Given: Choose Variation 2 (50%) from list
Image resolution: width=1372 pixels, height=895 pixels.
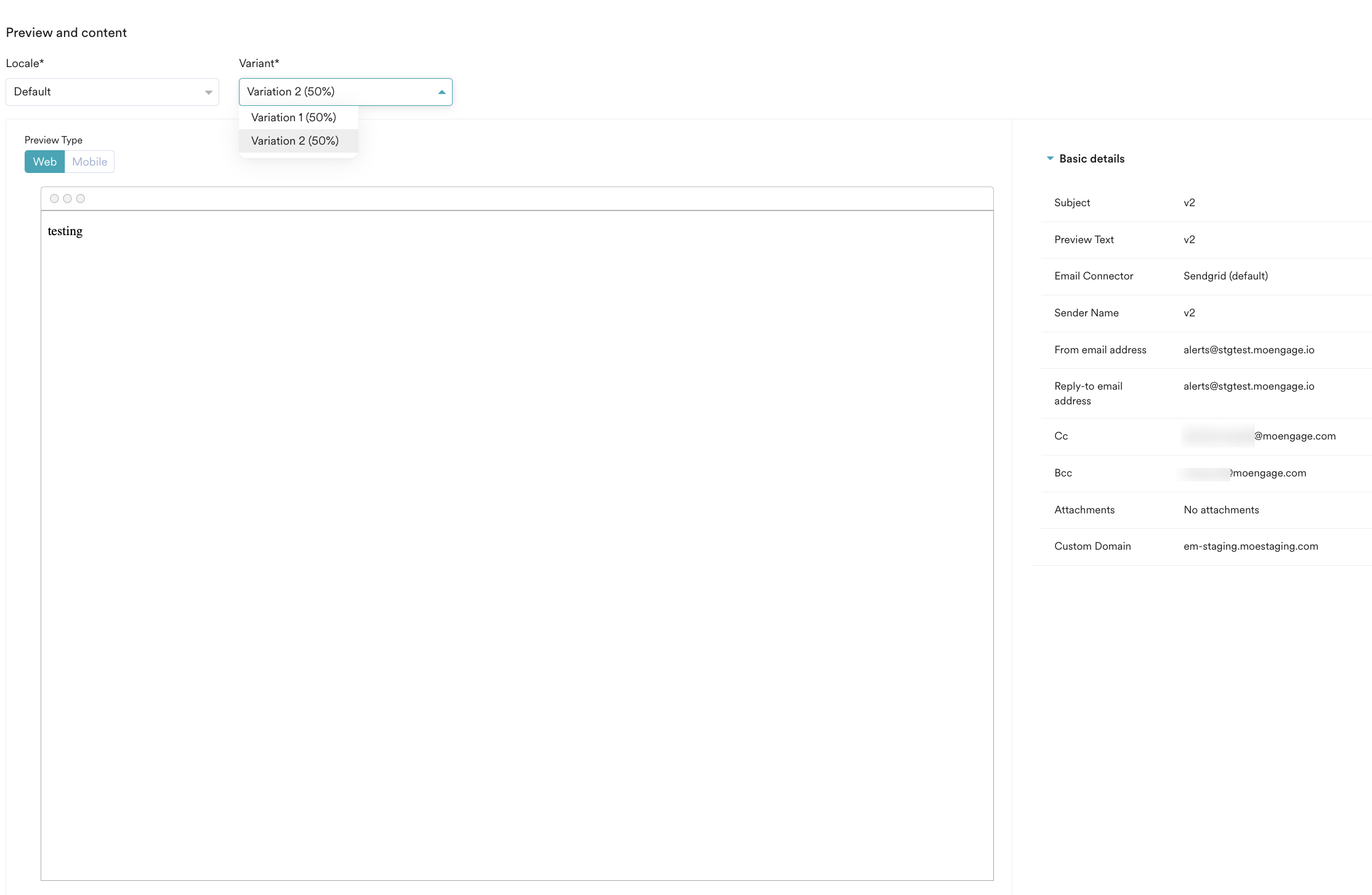Looking at the screenshot, I should click(x=295, y=141).
